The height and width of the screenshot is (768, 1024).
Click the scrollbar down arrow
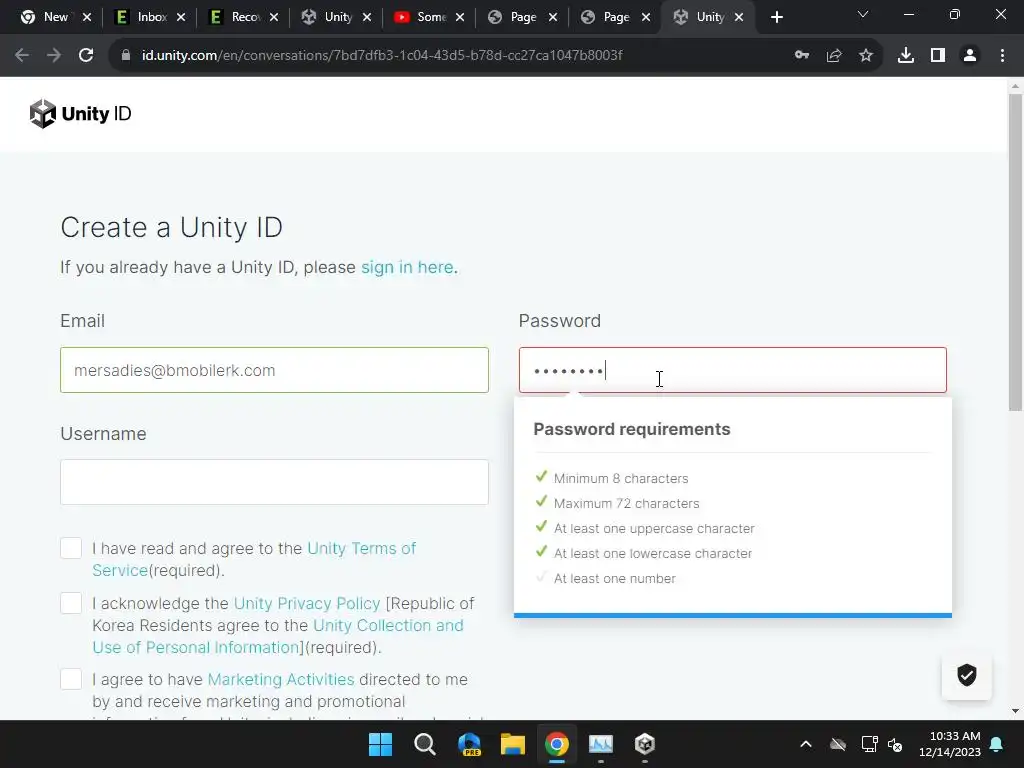coord(1015,711)
